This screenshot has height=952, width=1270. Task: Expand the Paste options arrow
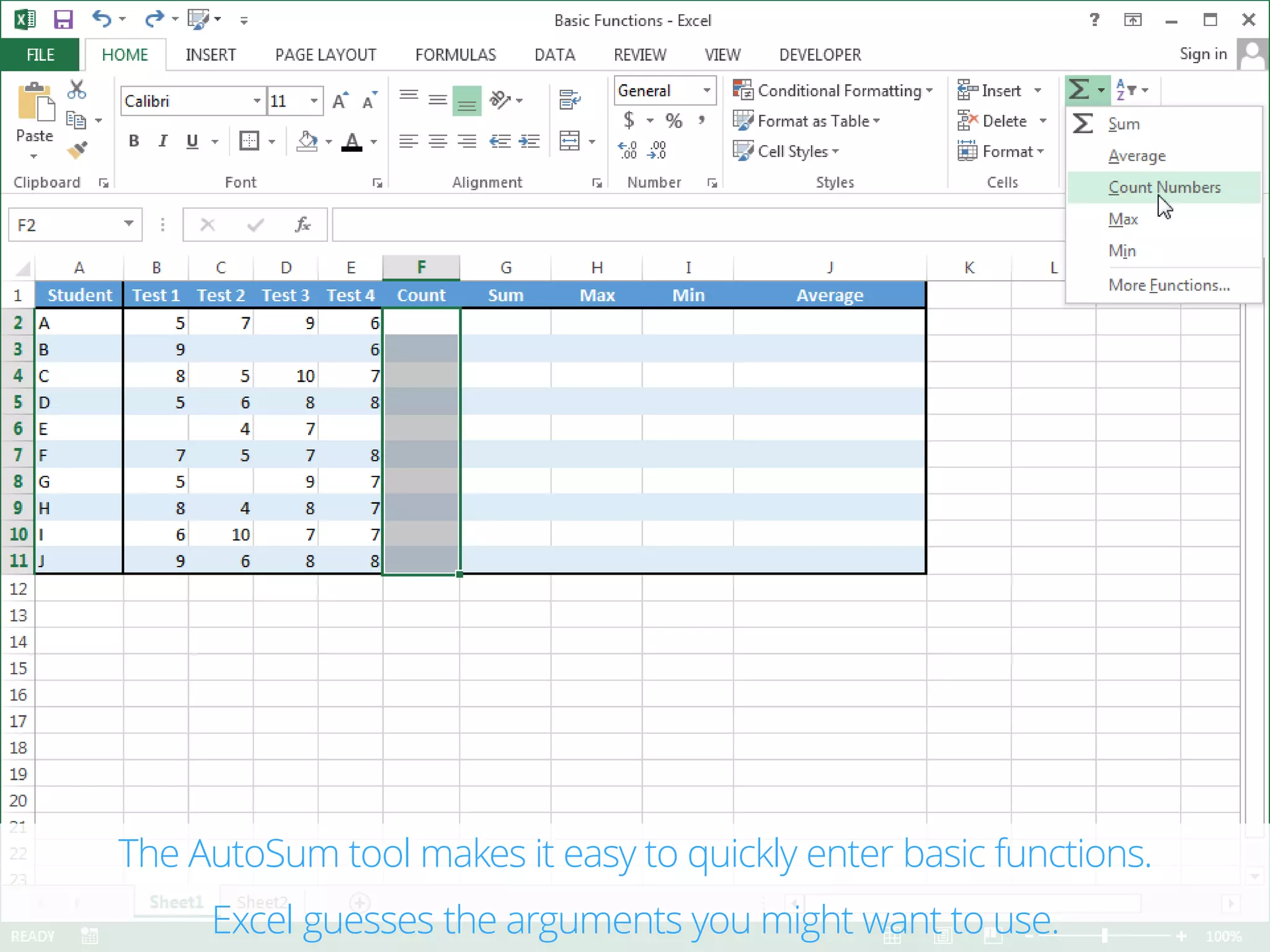tap(34, 156)
